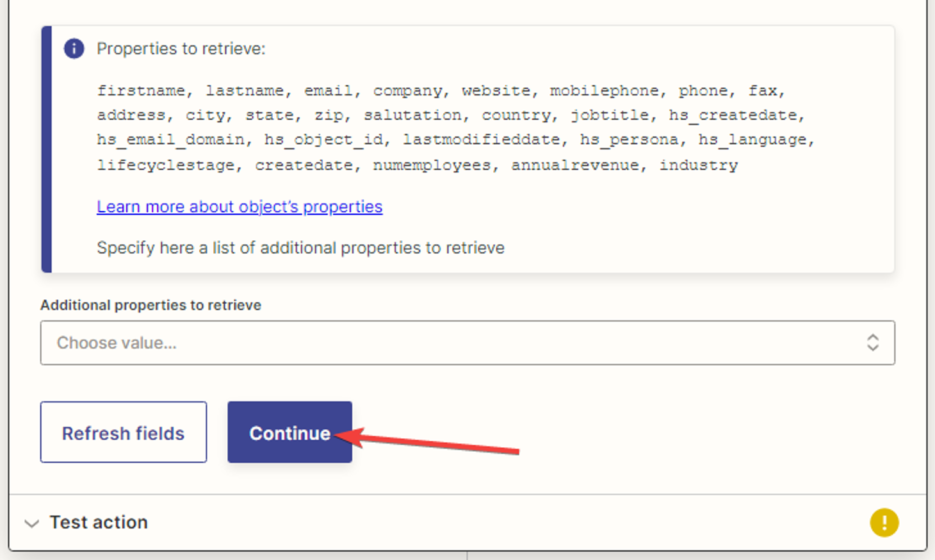Click the hs_createdate property text
935x560 pixels.
point(735,115)
